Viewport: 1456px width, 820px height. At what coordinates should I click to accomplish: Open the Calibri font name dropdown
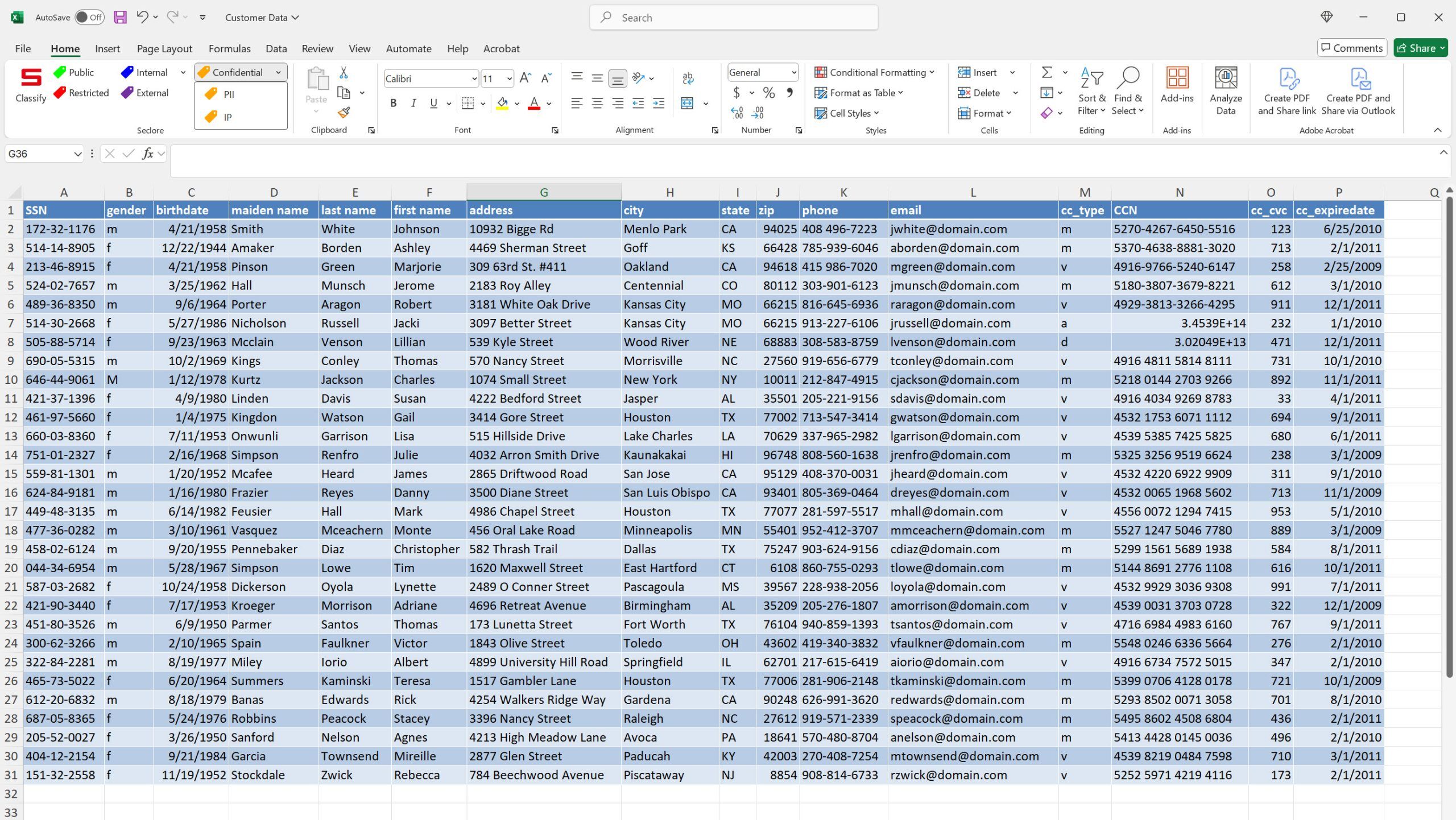pyautogui.click(x=473, y=78)
